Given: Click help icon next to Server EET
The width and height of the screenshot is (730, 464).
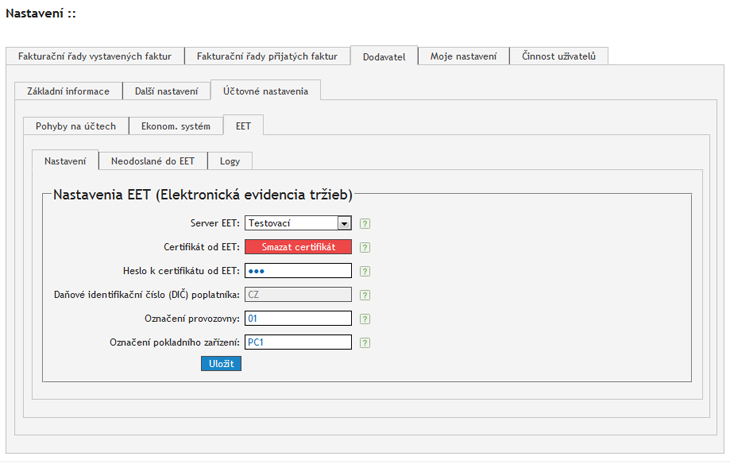Looking at the screenshot, I should pos(365,224).
